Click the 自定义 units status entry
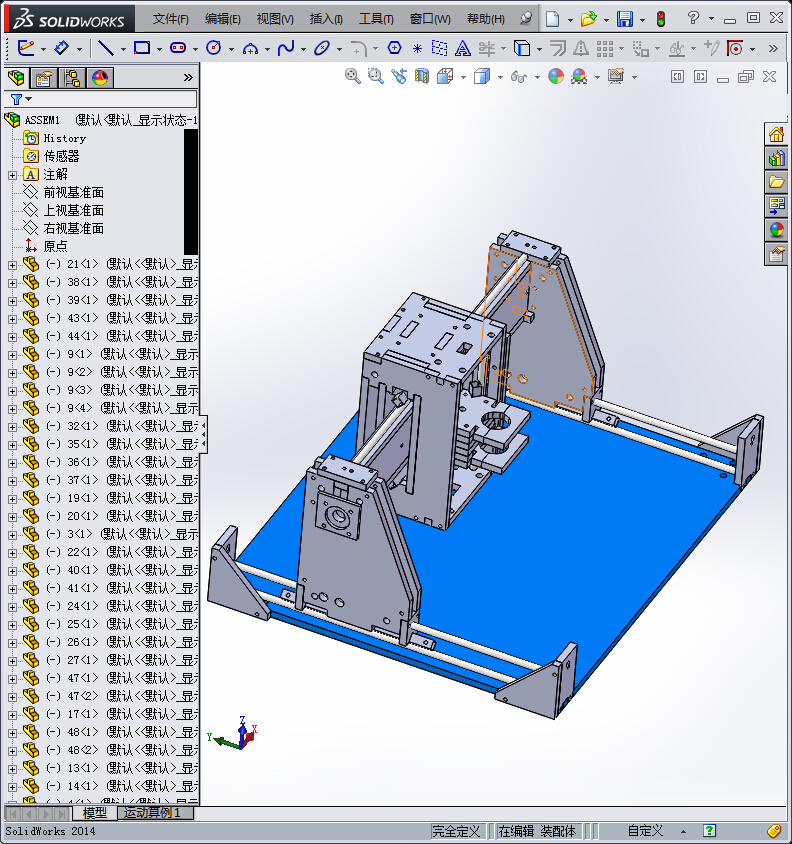 645,831
